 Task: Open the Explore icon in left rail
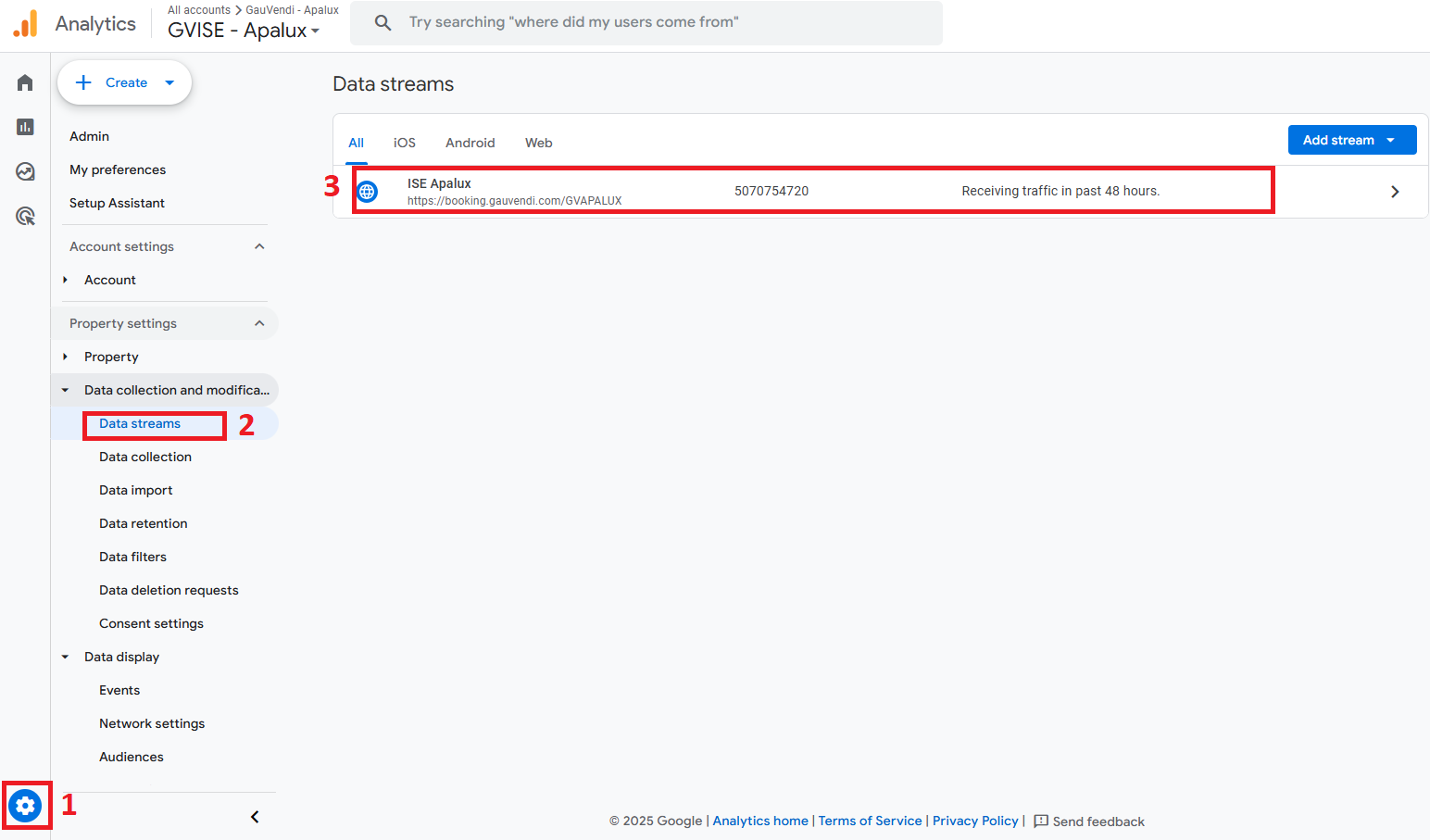(25, 171)
